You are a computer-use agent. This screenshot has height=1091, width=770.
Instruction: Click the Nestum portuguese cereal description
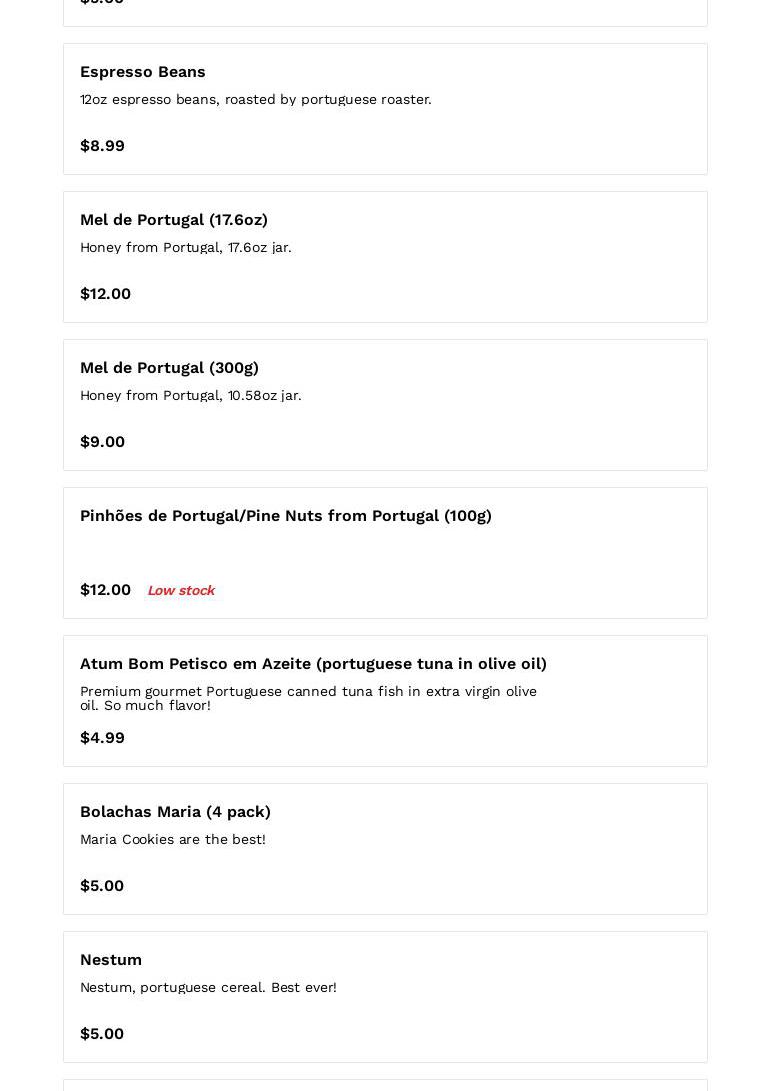point(208,987)
